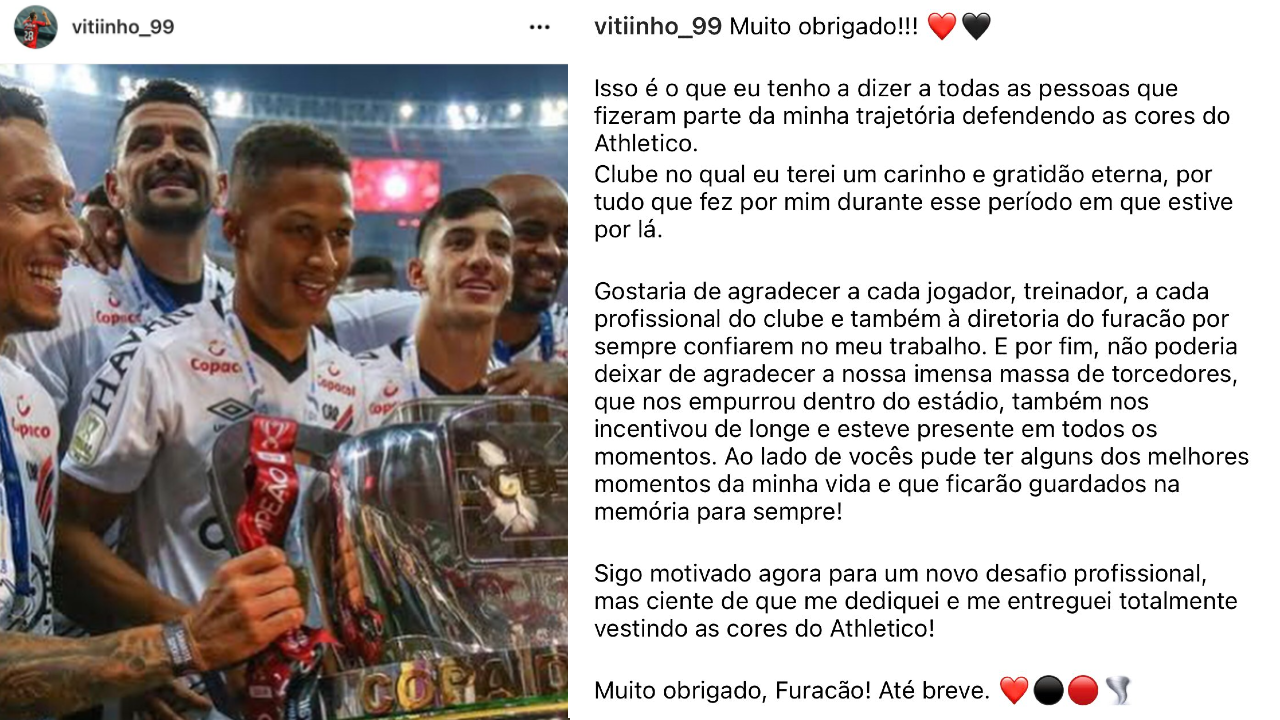
Task: Click red heart emoji after "Muito obrigado!!!"
Action: point(942,27)
